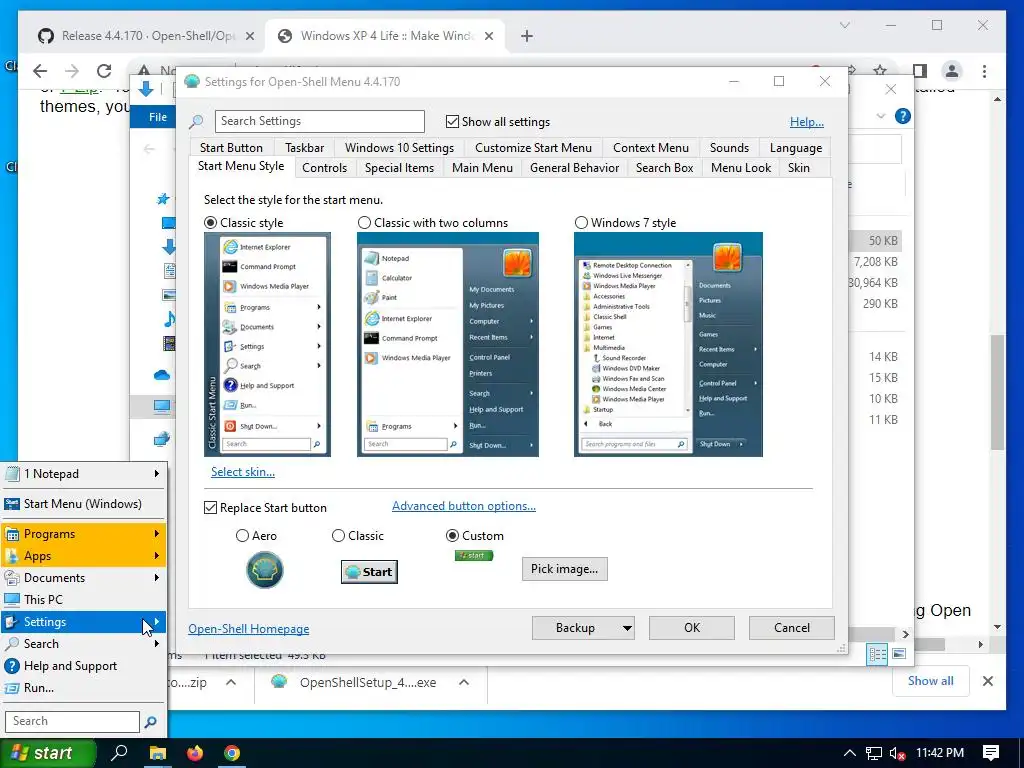Open Advanced button options link
This screenshot has height=768, width=1024.
[x=464, y=506]
